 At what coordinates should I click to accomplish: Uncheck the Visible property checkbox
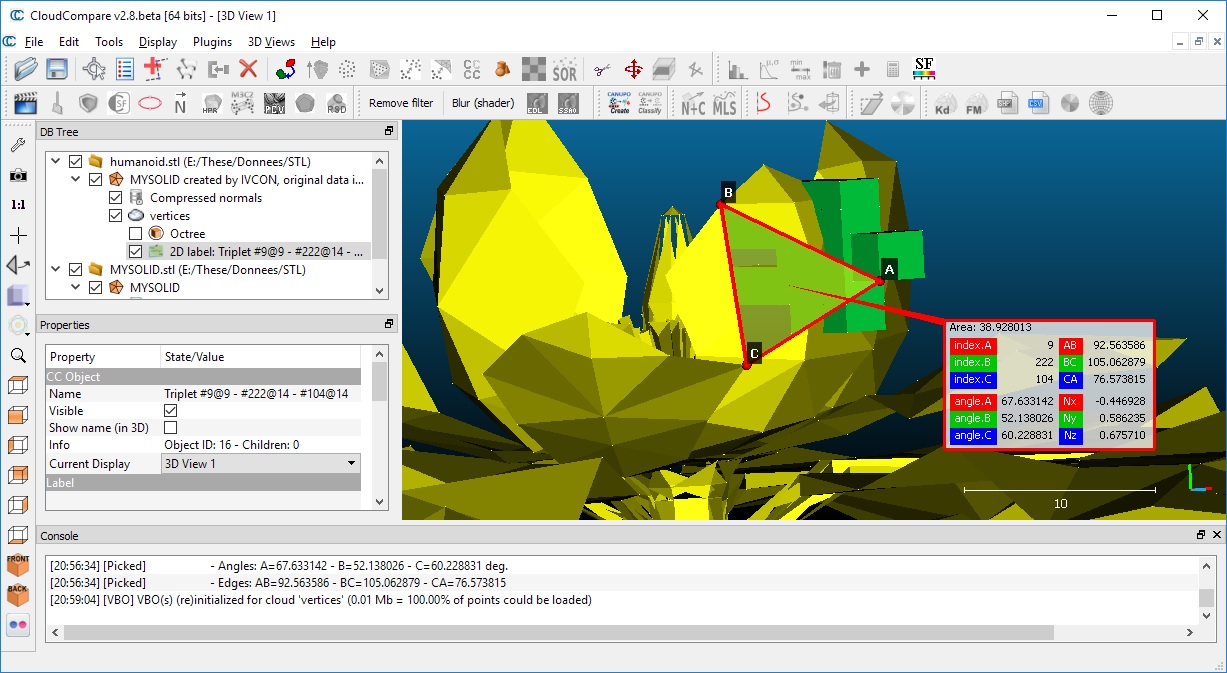170,411
